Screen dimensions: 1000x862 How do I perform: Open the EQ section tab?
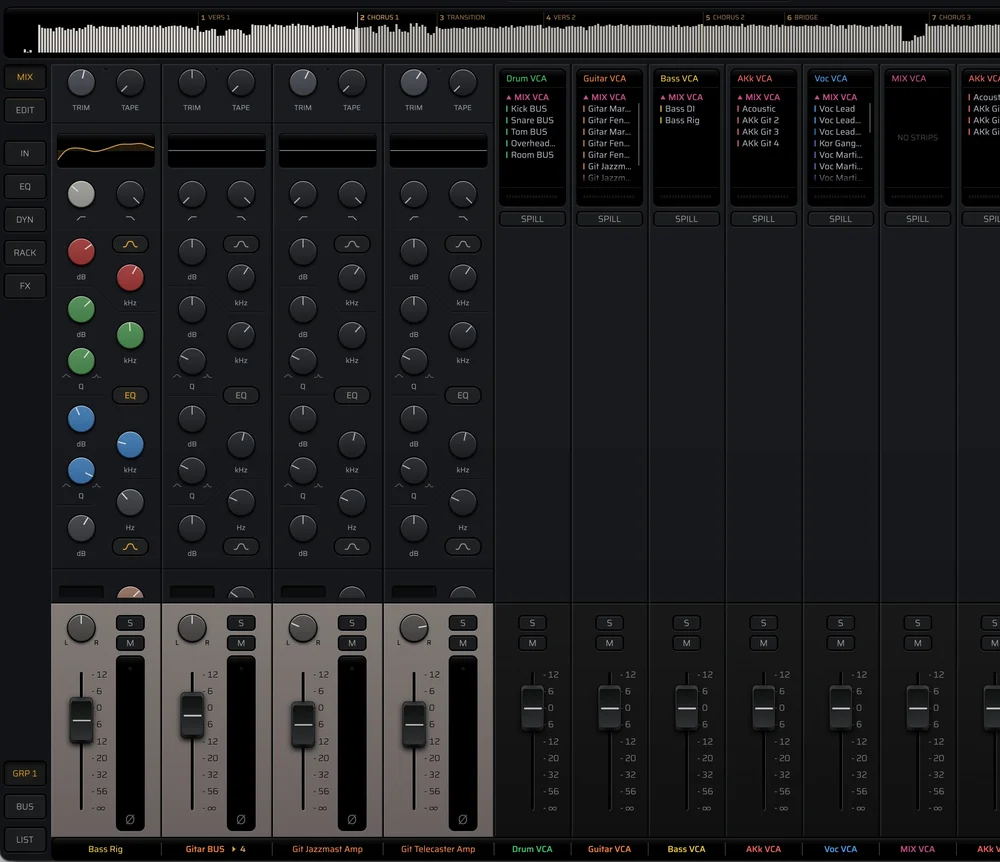tap(25, 187)
